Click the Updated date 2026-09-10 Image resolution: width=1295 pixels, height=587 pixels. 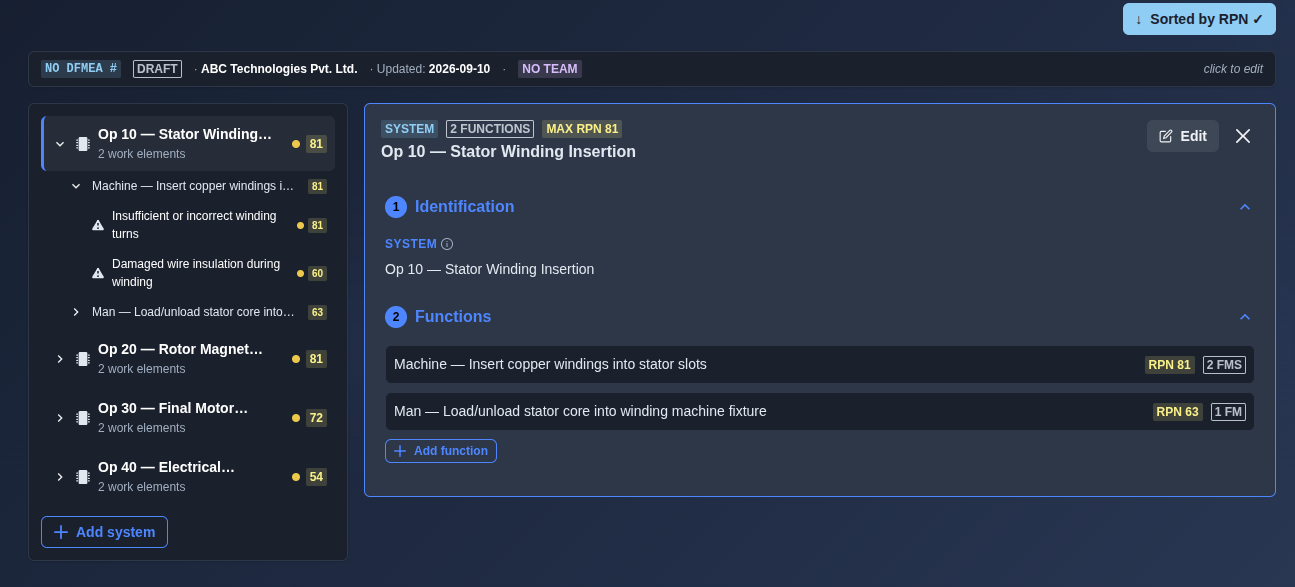tap(459, 69)
